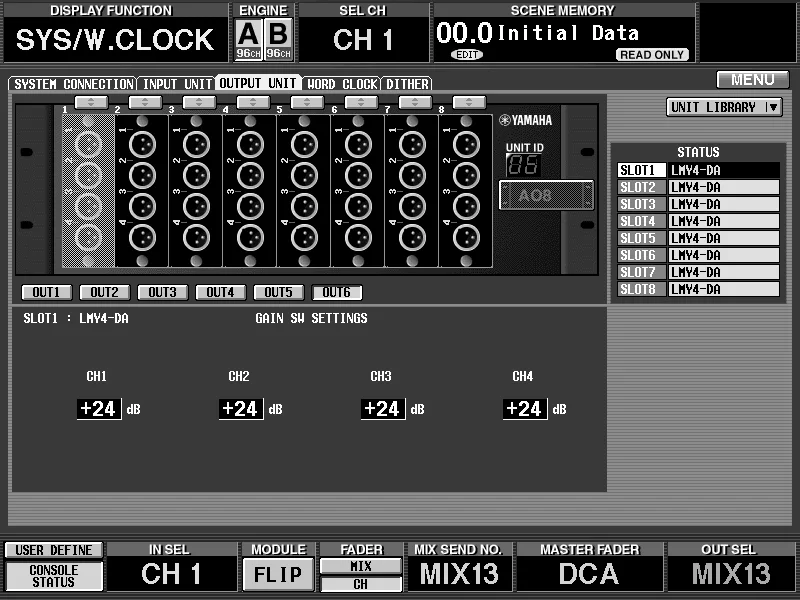Go to the DITHER tab
The height and width of the screenshot is (600, 800).
pos(407,83)
